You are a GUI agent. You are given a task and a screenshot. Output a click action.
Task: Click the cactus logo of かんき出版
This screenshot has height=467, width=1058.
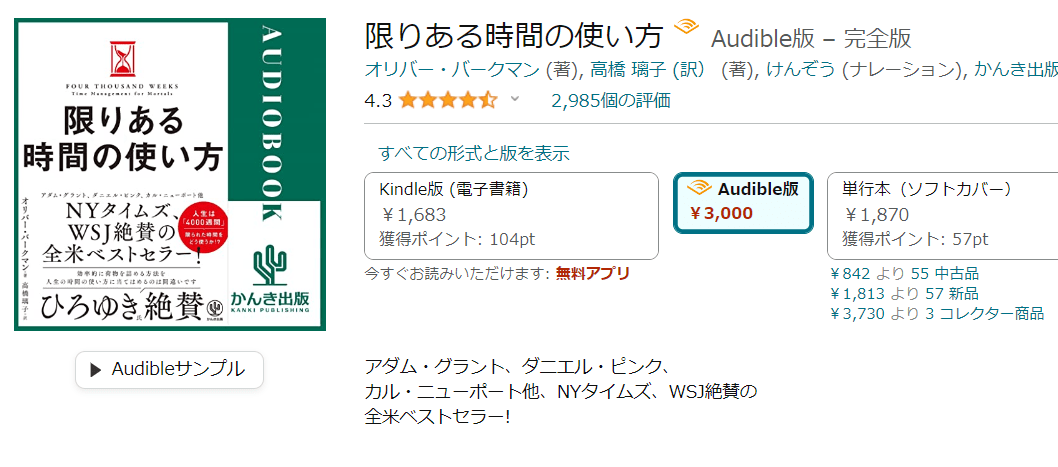[268, 265]
